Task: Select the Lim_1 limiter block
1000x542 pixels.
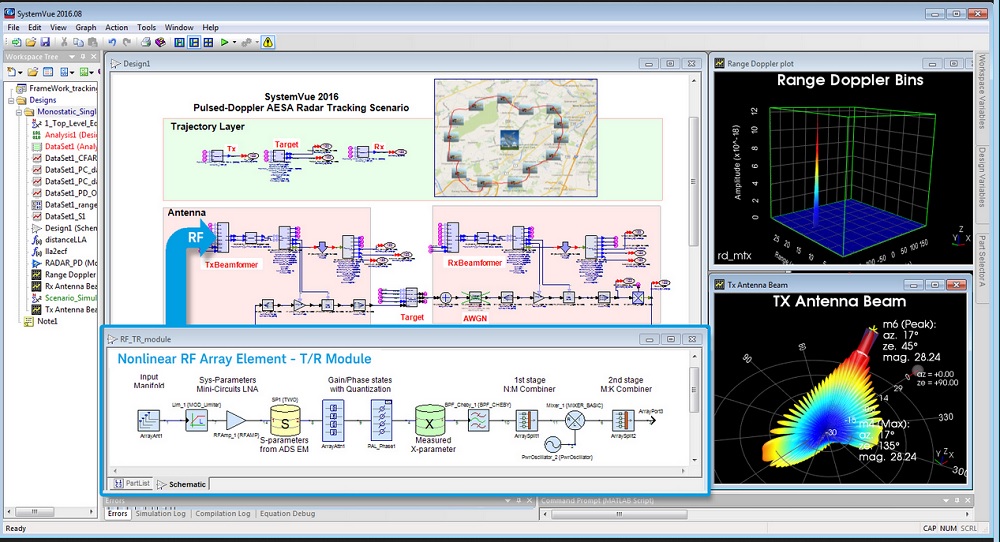Action: (x=196, y=420)
